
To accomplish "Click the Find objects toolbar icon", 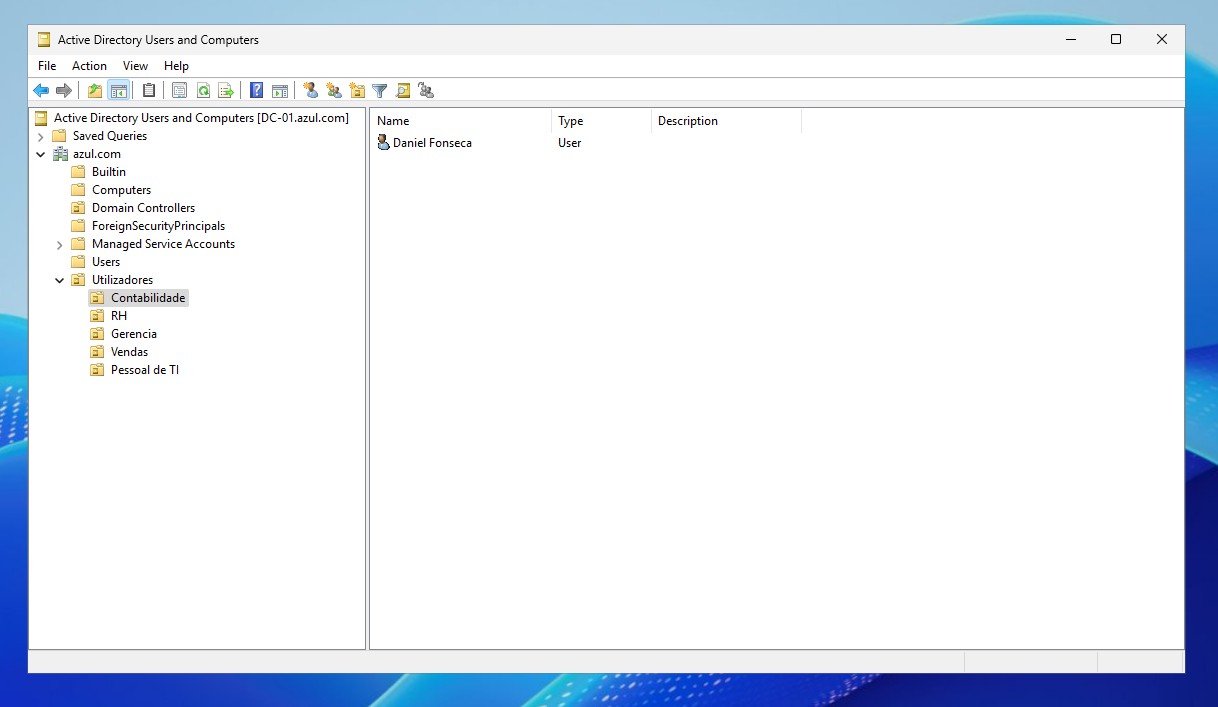I will (x=403, y=91).
